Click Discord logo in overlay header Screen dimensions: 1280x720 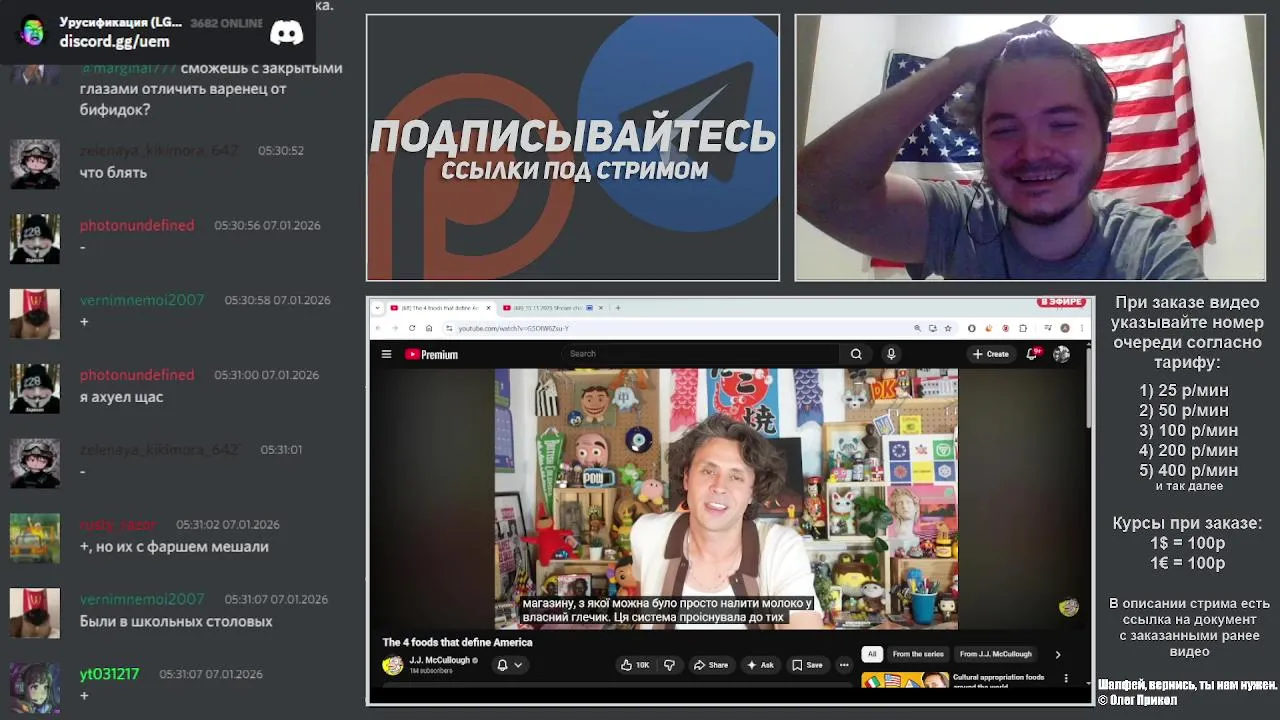[x=286, y=33]
